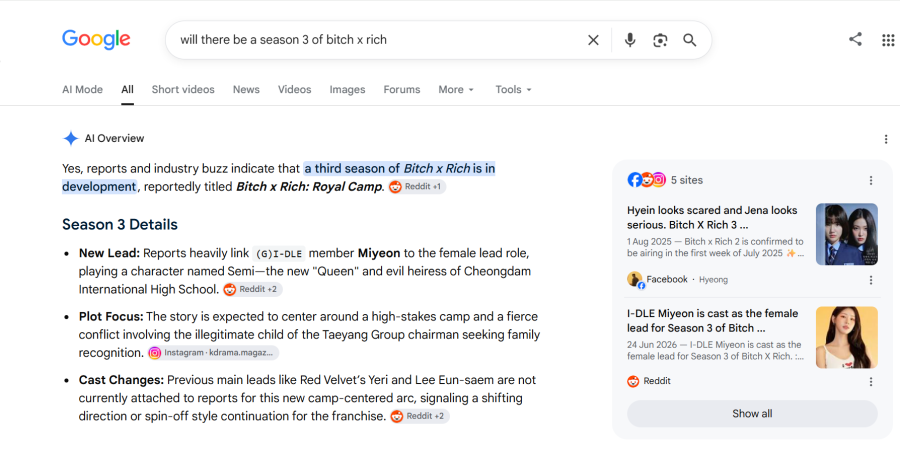Viewport: 900px width, 454px height.
Task: Open I-DLE Miyeon cast Reddit result
Action: click(x=712, y=321)
